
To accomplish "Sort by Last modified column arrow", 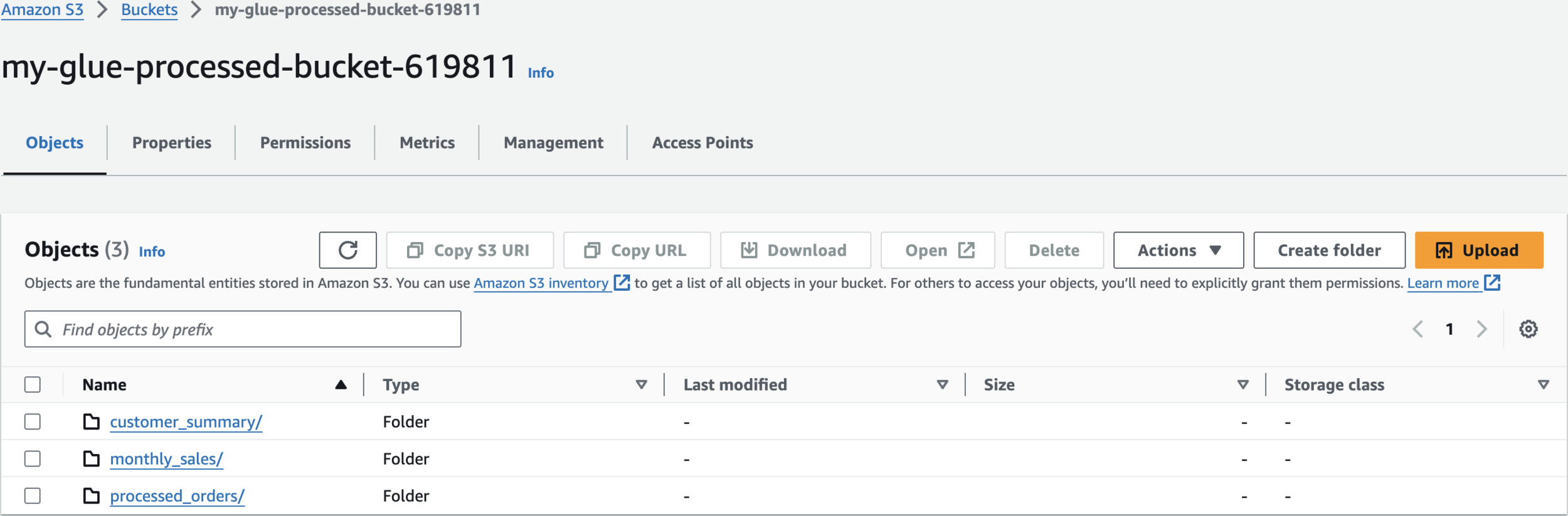I will pyautogui.click(x=942, y=385).
